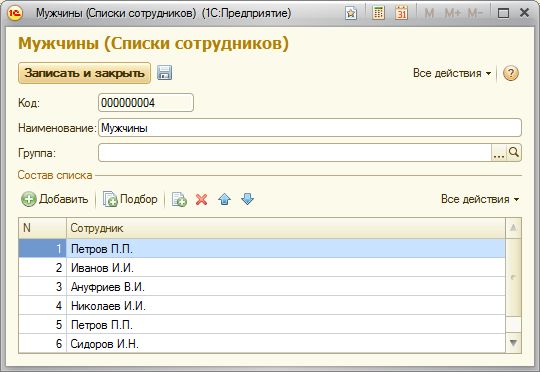Open the calendar icon in title bar
540x372 pixels.
coord(401,13)
